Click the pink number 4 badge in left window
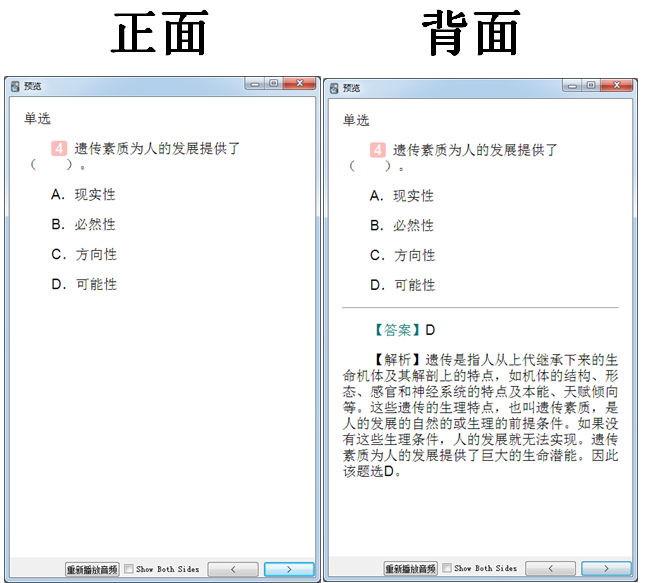Image resolution: width=645 pixels, height=583 pixels. (59, 149)
